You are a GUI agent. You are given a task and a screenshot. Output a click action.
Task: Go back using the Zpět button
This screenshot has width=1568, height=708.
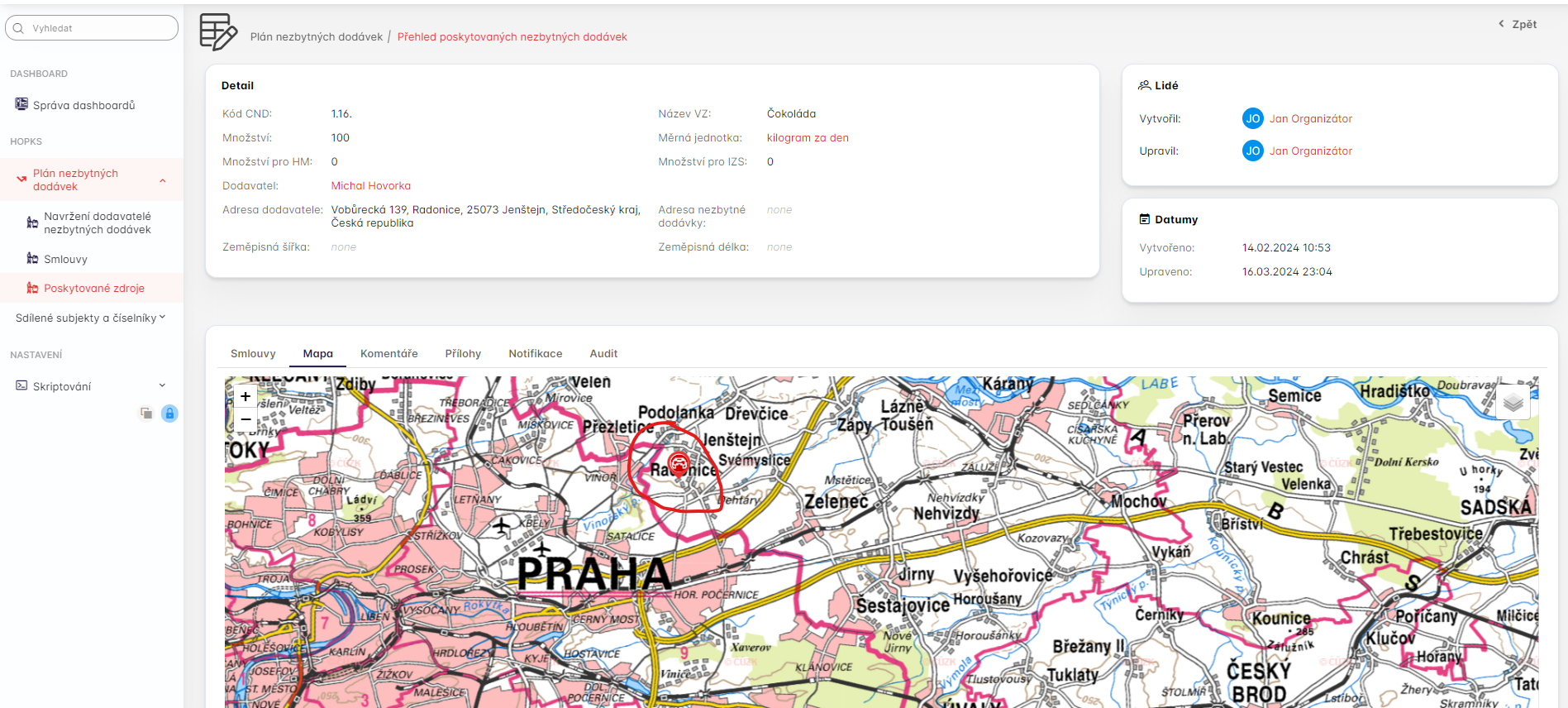tap(1518, 24)
